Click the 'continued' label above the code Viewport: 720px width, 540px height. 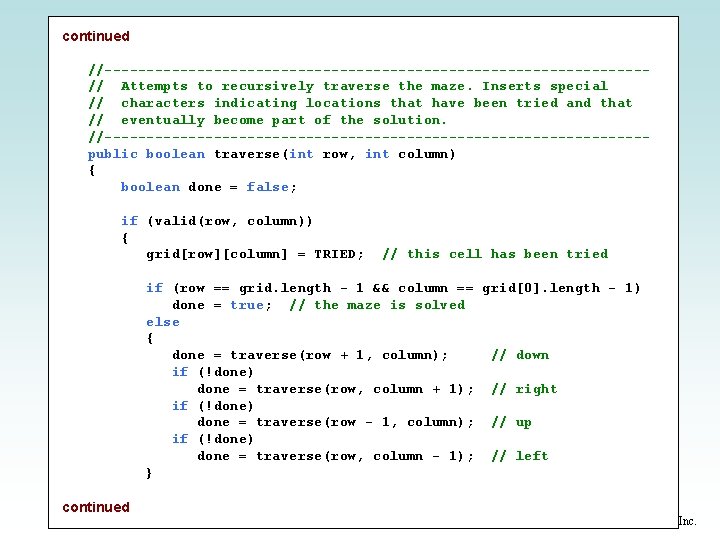pyautogui.click(x=96, y=36)
